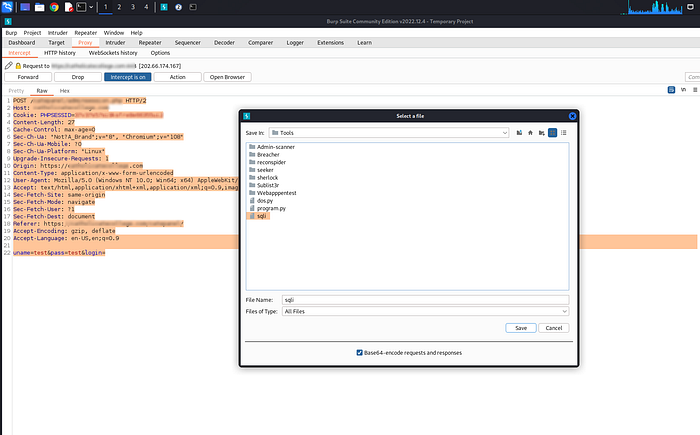Click the Open Browser button
This screenshot has height=435, width=700.
pyautogui.click(x=227, y=77)
